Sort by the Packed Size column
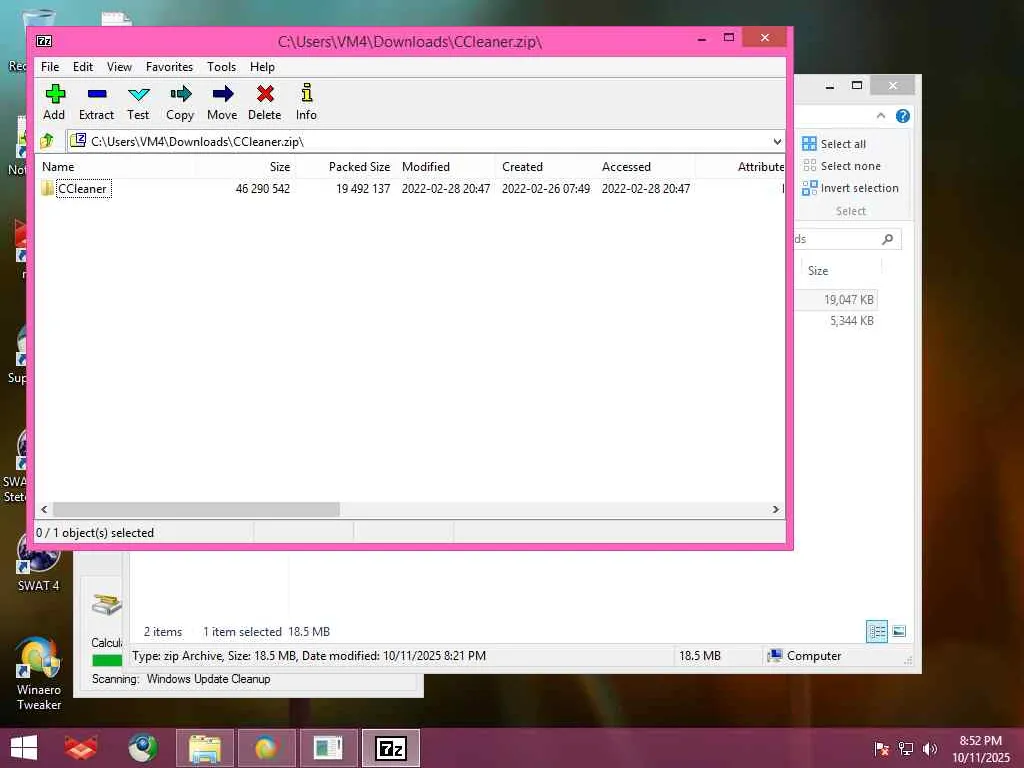The image size is (1024, 768). point(359,167)
